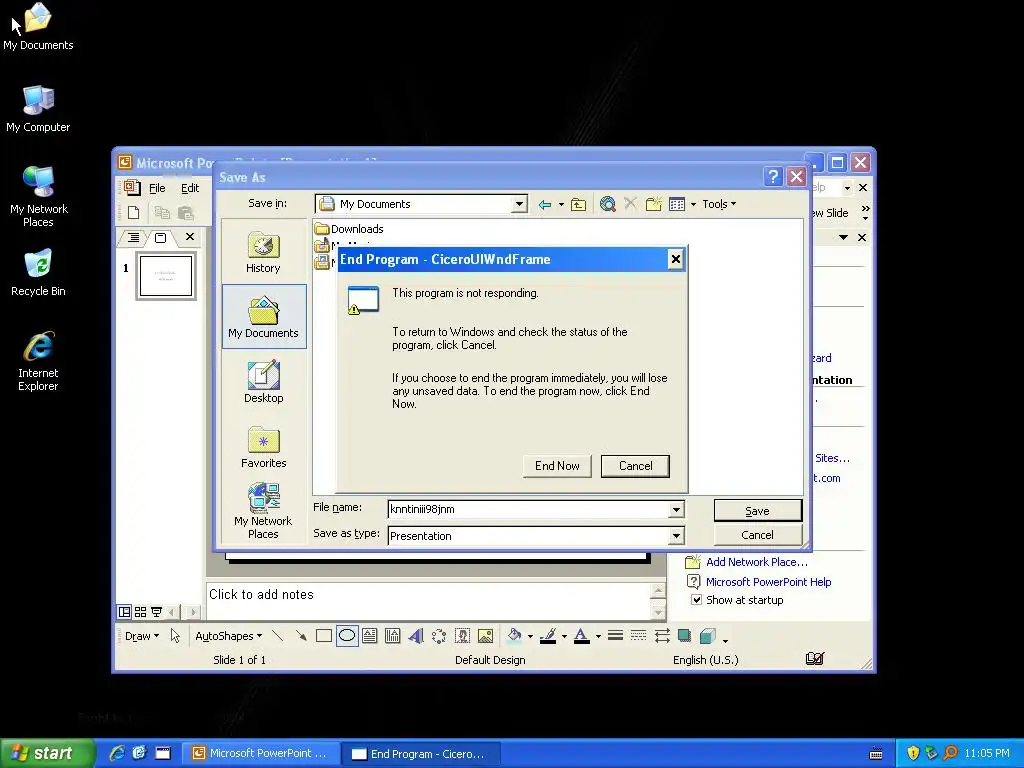
Task: Expand the File name dropdown arrow
Action: [x=677, y=509]
